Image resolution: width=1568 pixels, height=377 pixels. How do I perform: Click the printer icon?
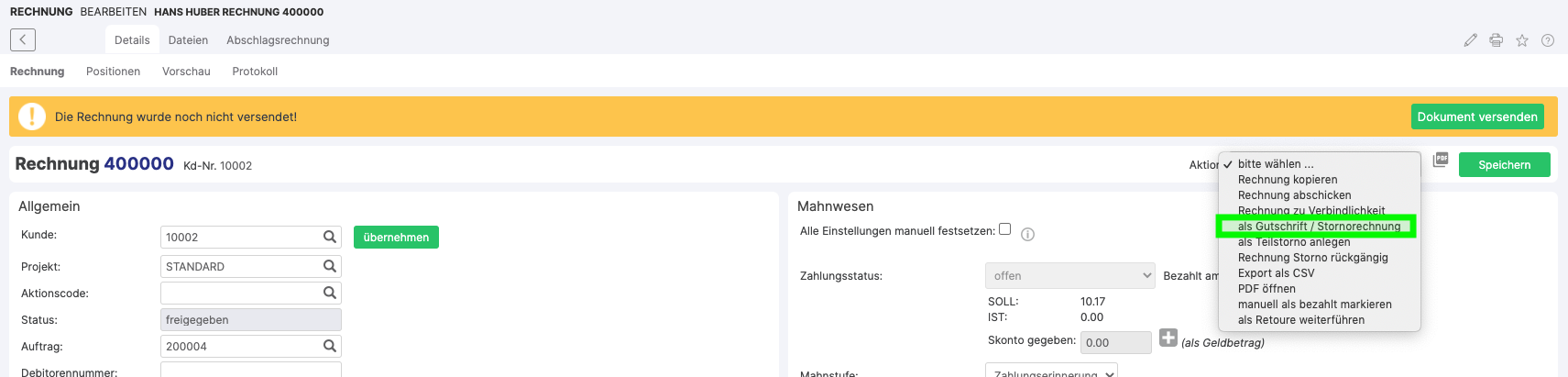point(1496,40)
